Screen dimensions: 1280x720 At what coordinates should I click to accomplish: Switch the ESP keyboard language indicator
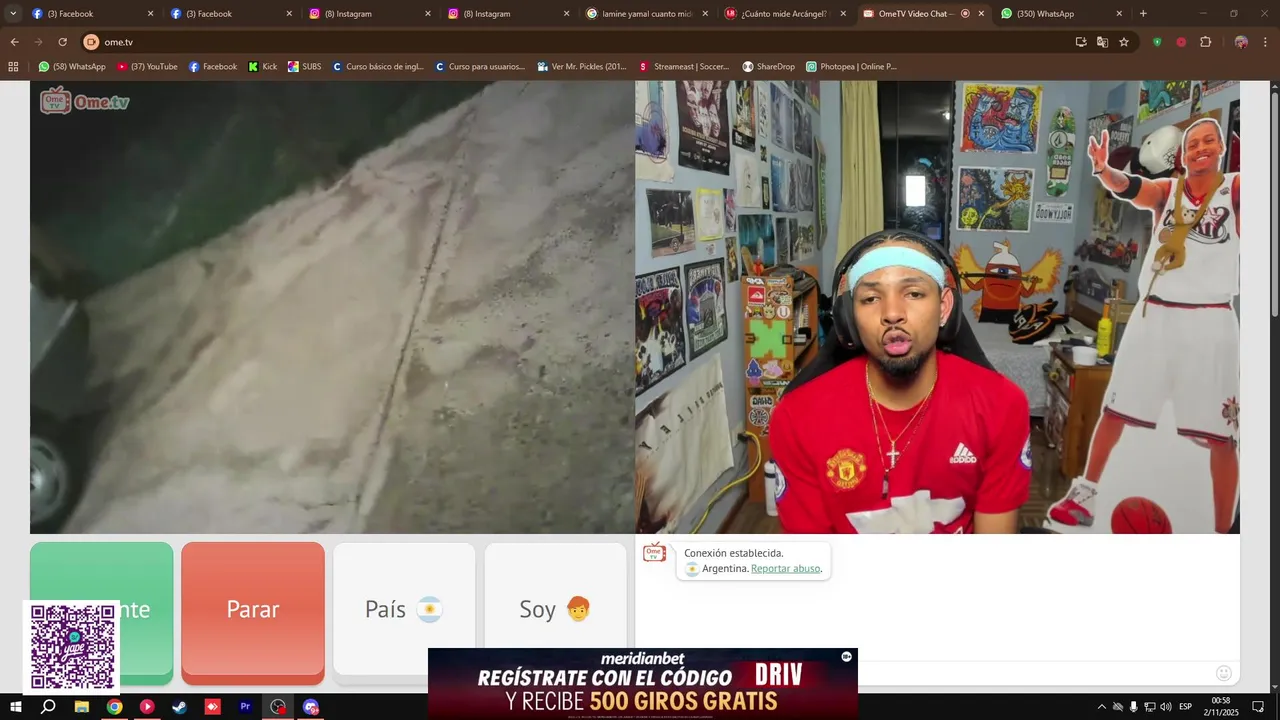1185,707
